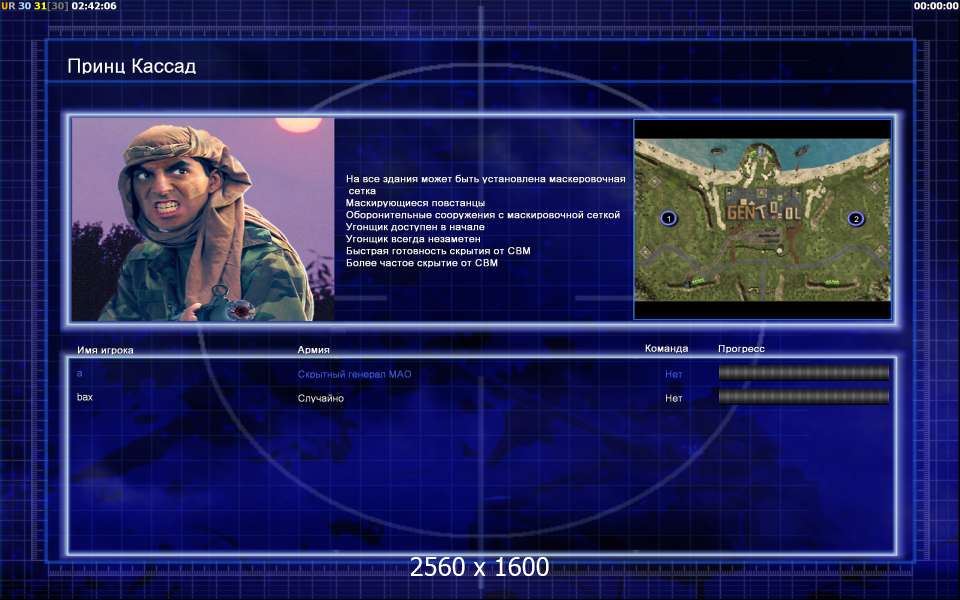Viewport: 960px width, 600px height.
Task: Select start position marker 1 on map
Action: pyautogui.click(x=669, y=218)
